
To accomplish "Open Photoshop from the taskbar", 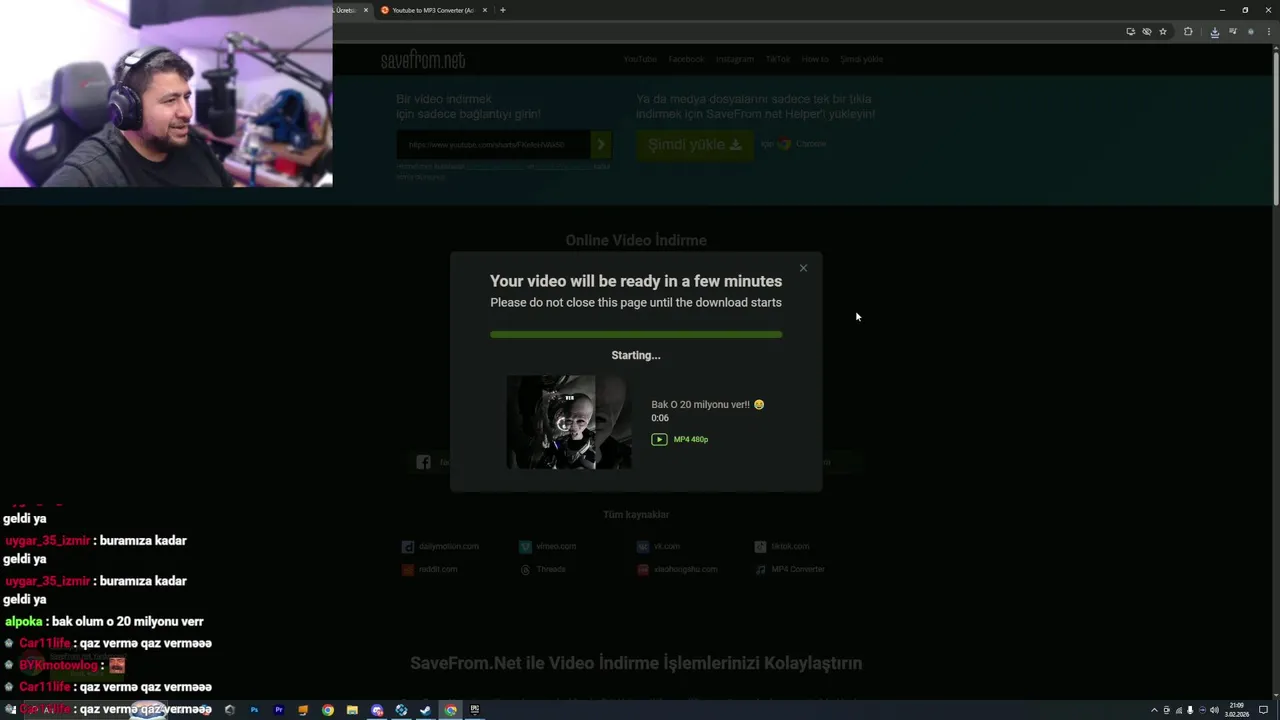I will click(x=254, y=710).
